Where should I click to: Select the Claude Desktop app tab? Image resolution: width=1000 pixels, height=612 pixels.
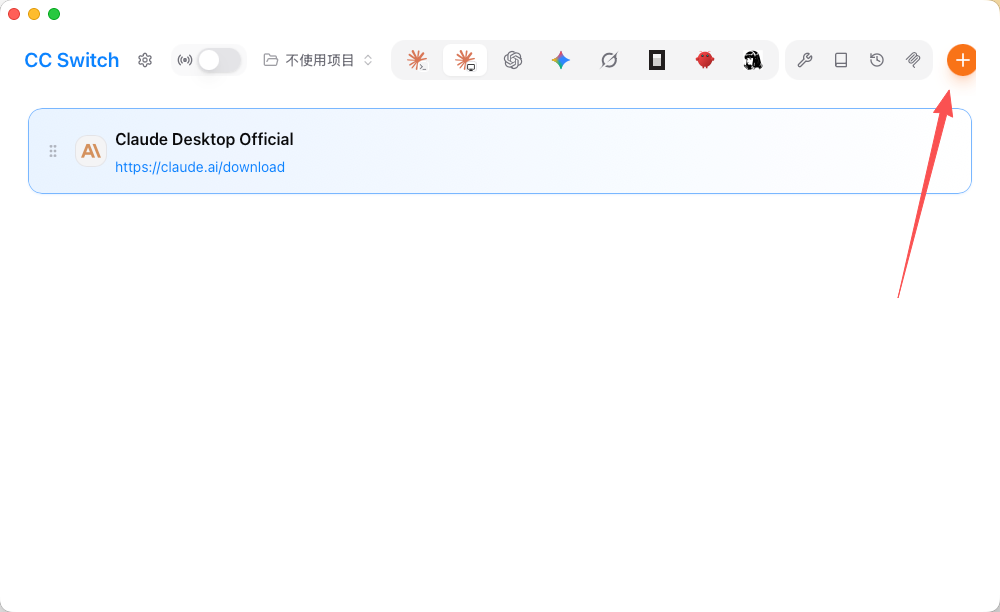tap(465, 60)
